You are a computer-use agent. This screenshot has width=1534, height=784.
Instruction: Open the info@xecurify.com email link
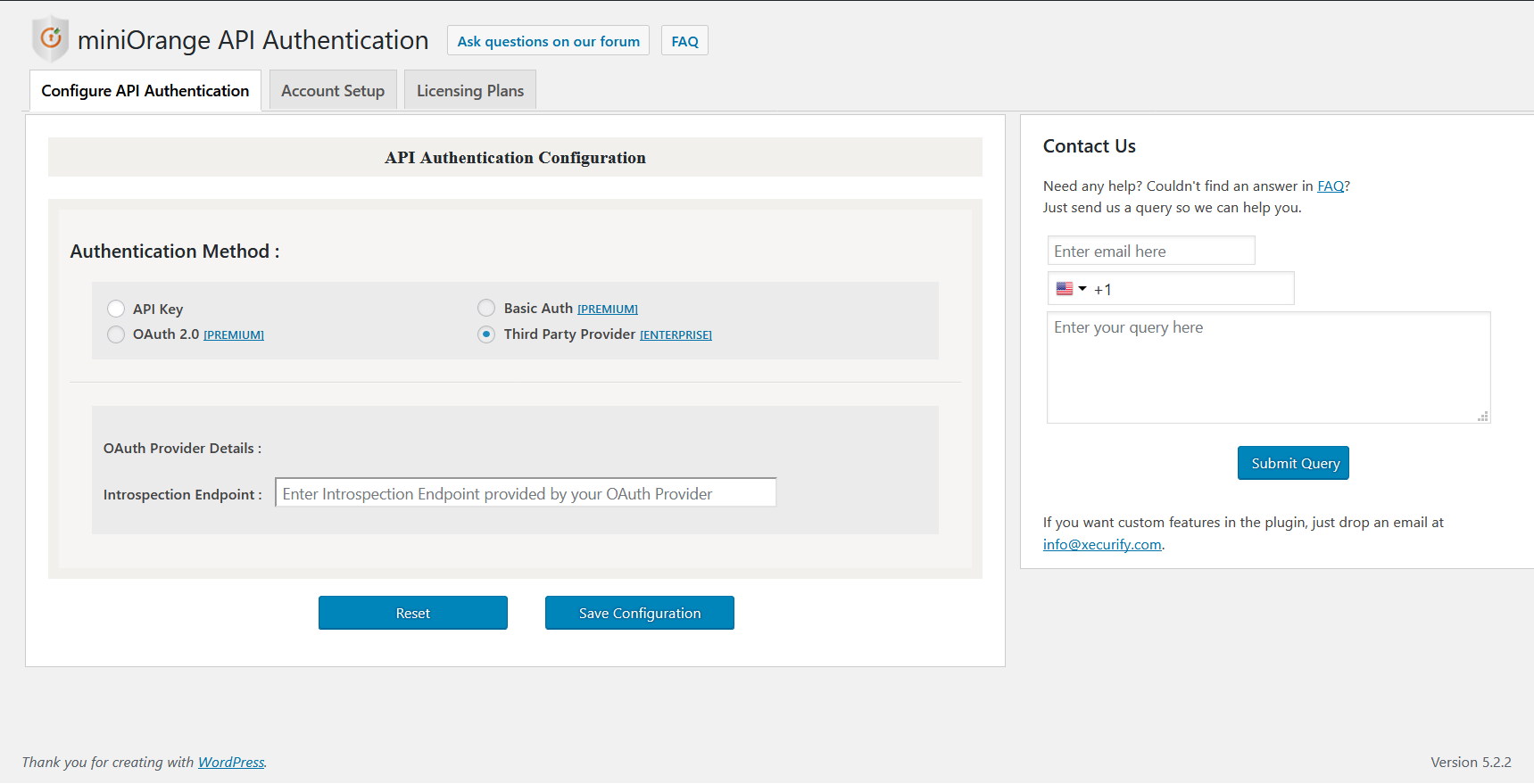1102,545
